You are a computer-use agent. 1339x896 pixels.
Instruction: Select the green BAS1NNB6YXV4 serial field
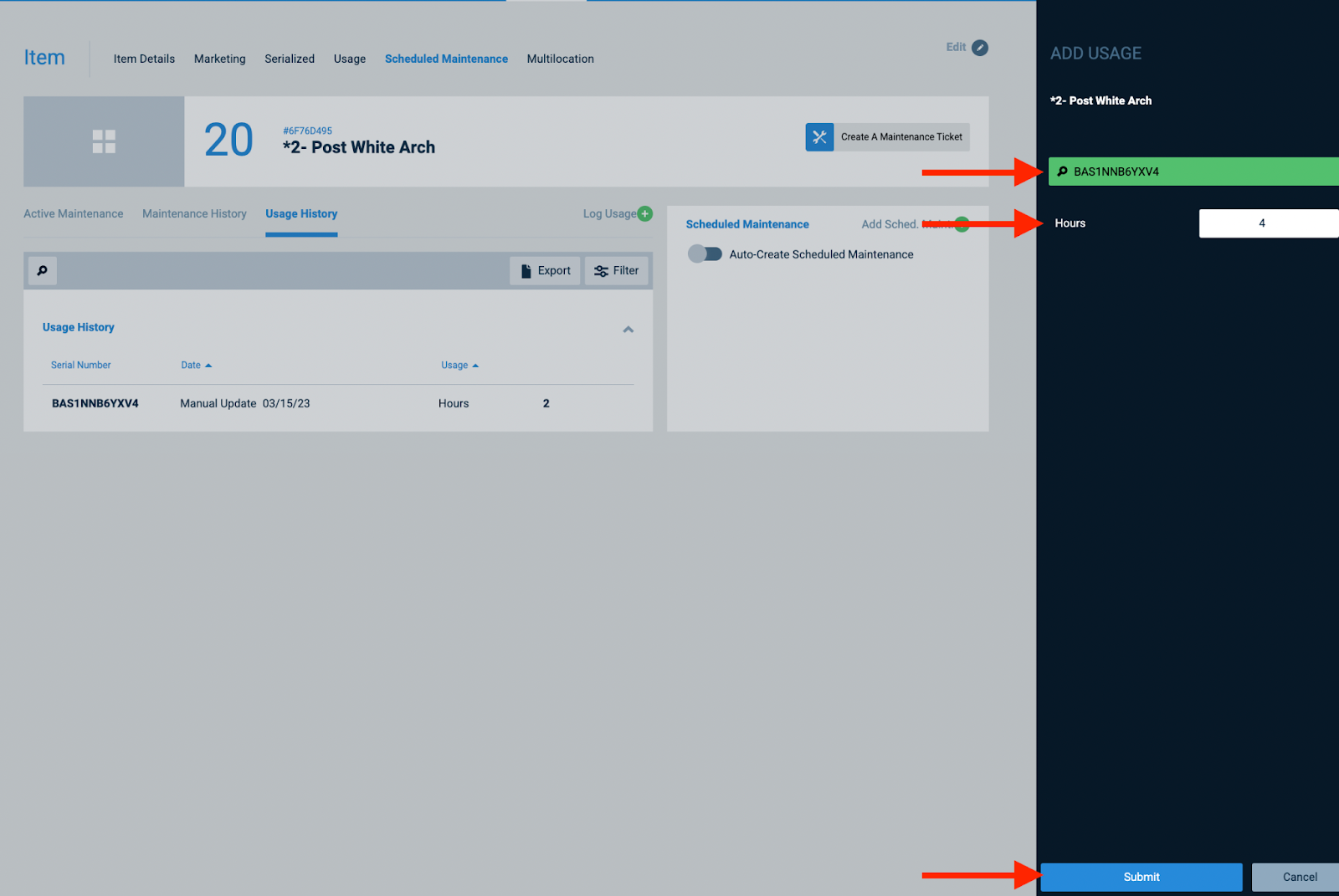[x=1188, y=172]
